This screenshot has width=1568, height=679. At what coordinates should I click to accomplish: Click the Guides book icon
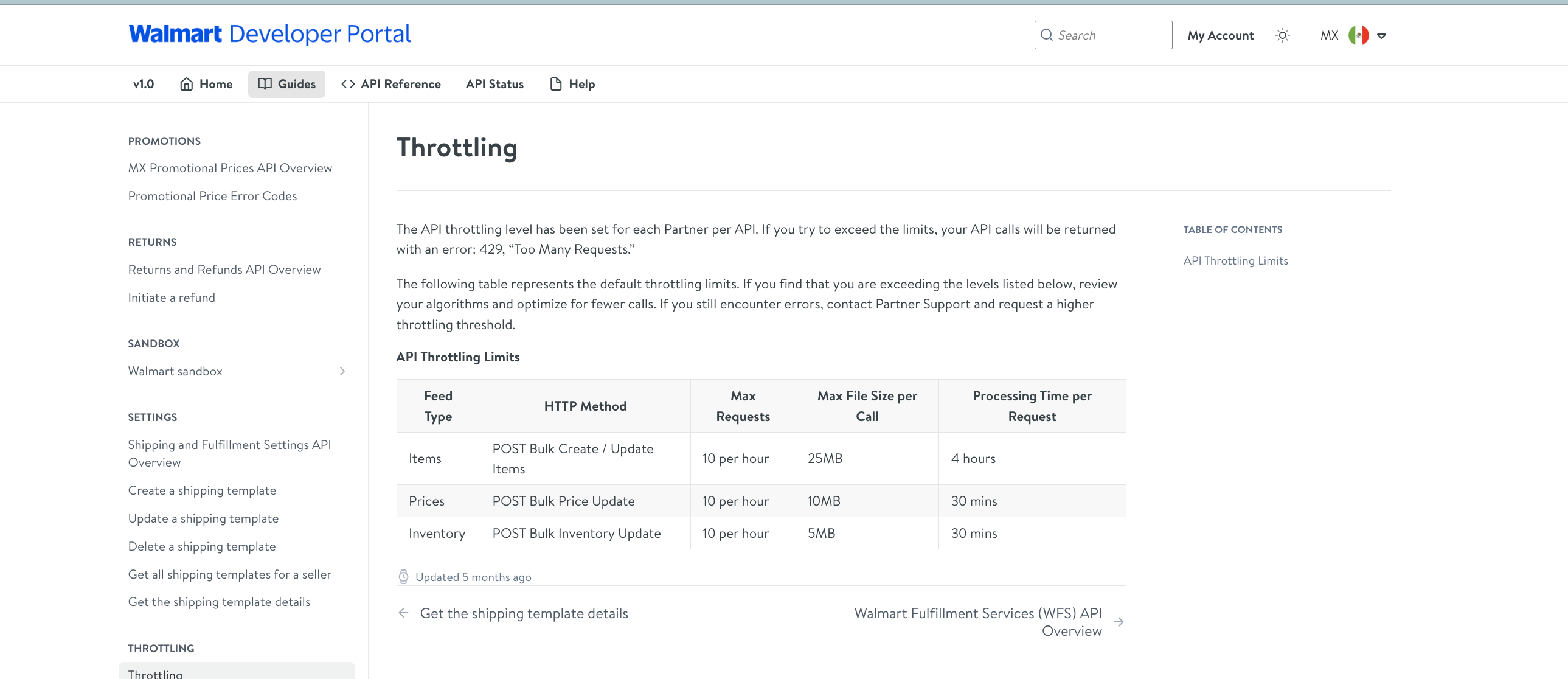tap(265, 84)
